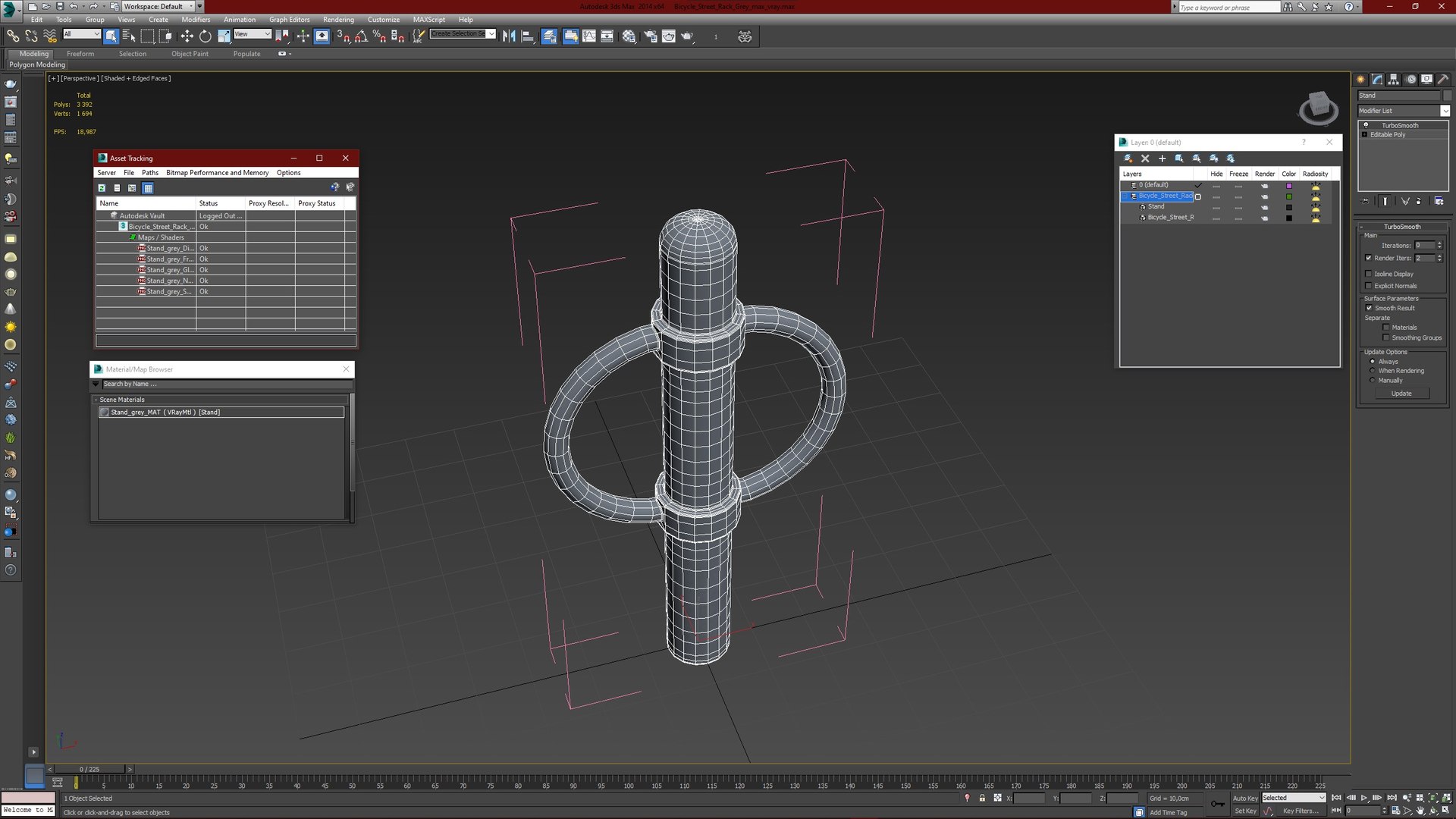Open the Render Setup icon
Image resolution: width=1456 pixels, height=819 pixels.
coord(650,36)
